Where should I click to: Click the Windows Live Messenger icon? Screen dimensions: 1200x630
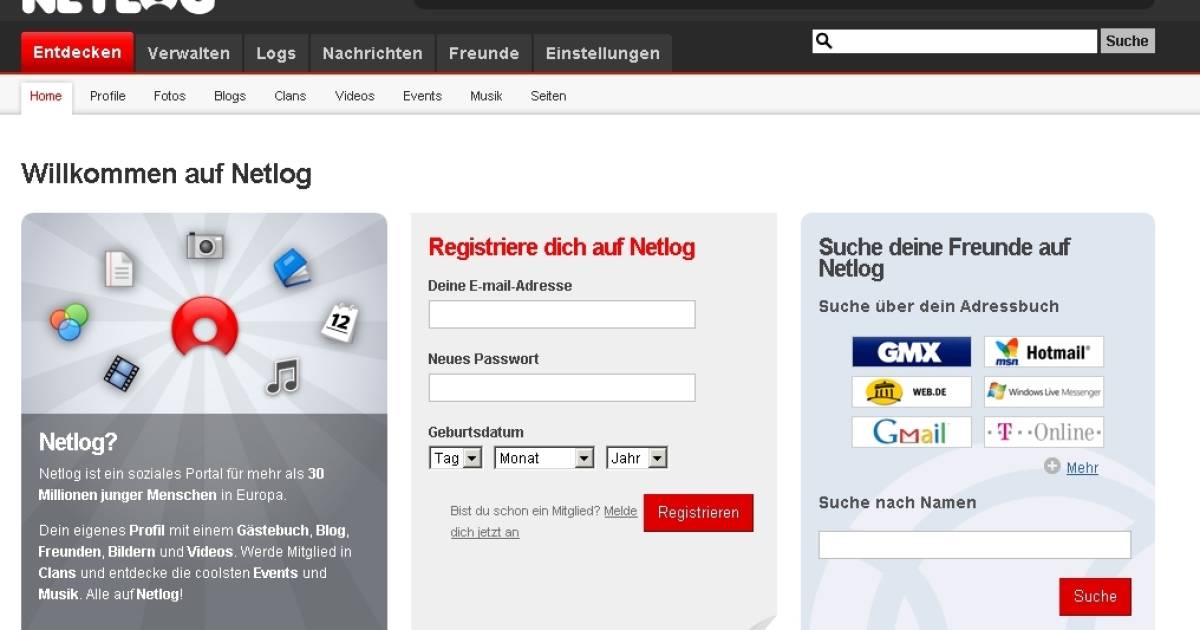pos(1043,391)
